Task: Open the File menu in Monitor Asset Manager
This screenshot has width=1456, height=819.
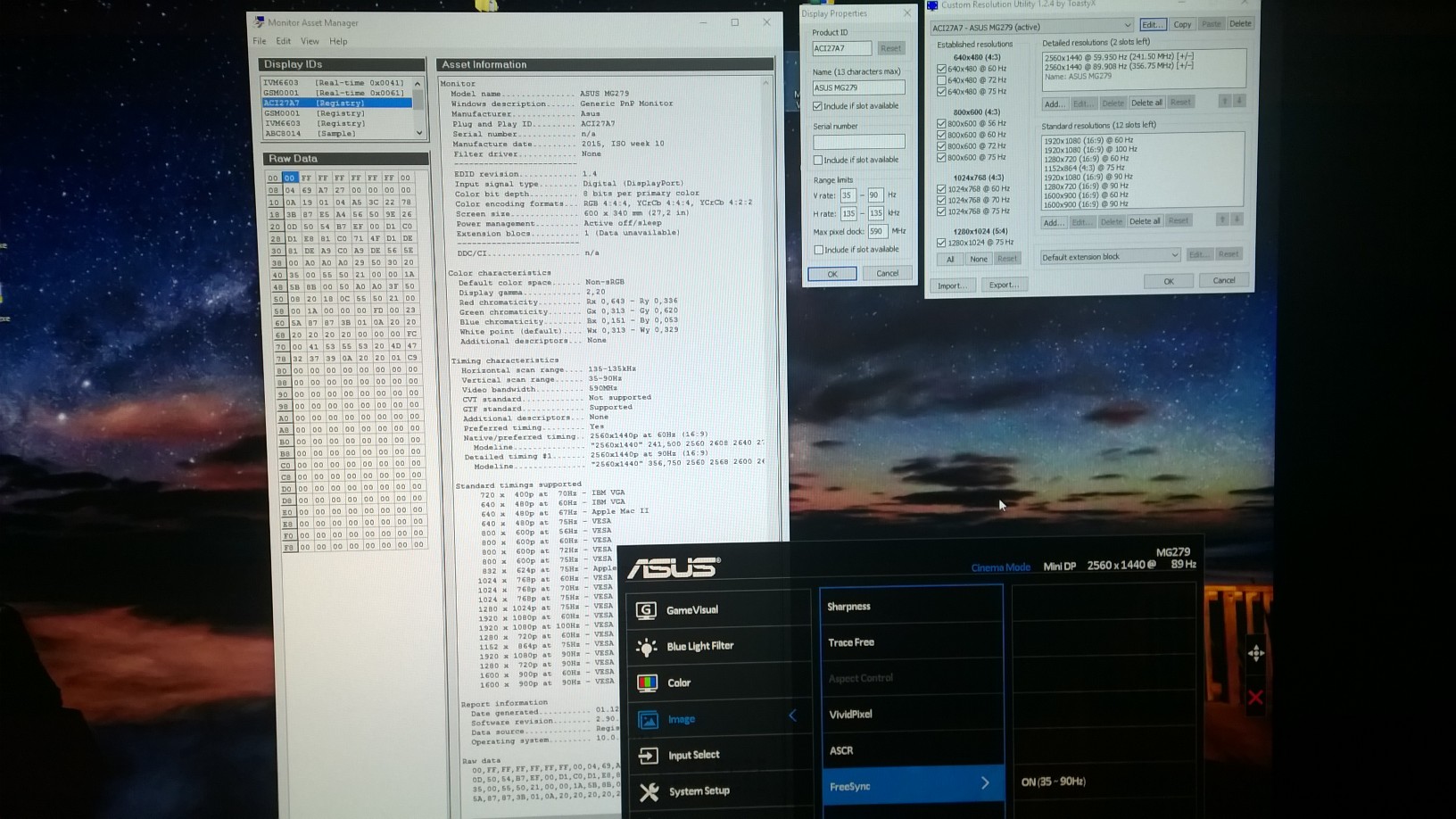Action: [259, 42]
